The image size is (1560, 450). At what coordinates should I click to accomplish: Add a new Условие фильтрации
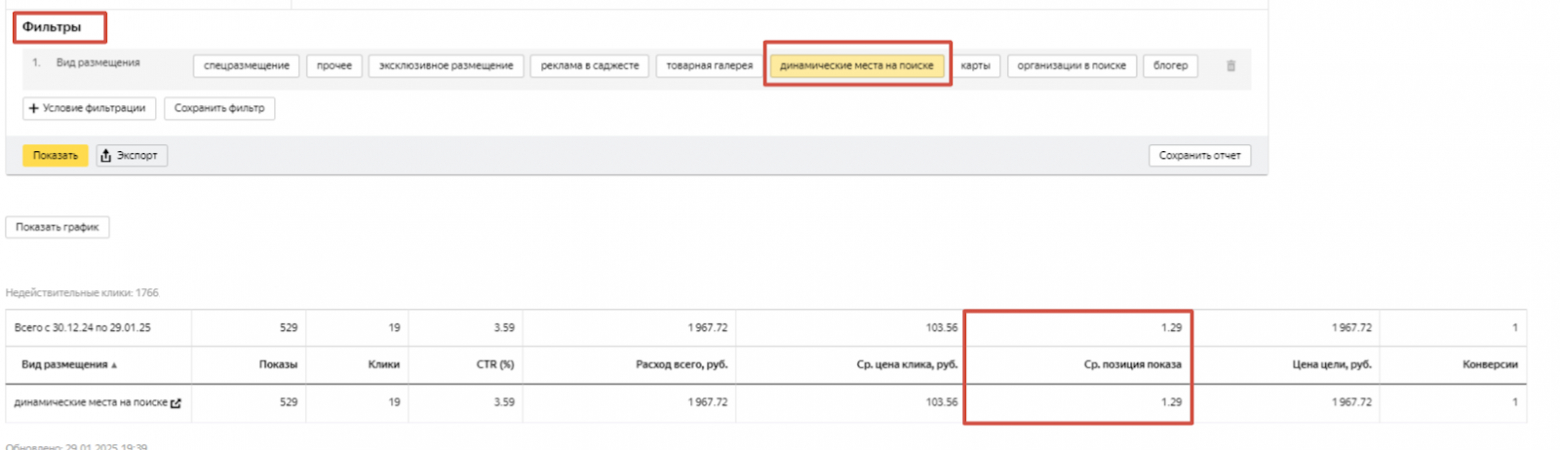89,108
